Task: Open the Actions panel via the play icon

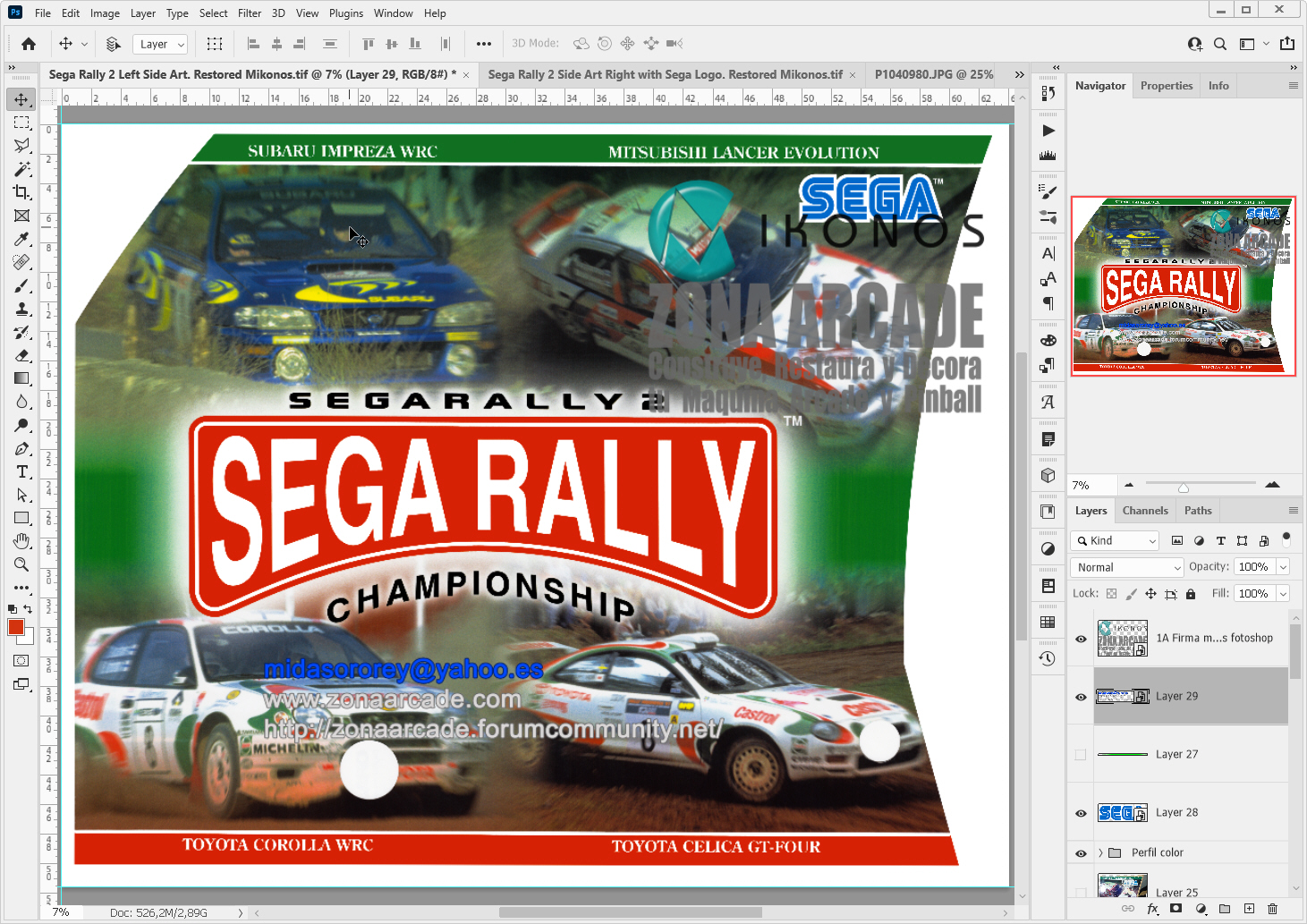Action: pos(1048,131)
